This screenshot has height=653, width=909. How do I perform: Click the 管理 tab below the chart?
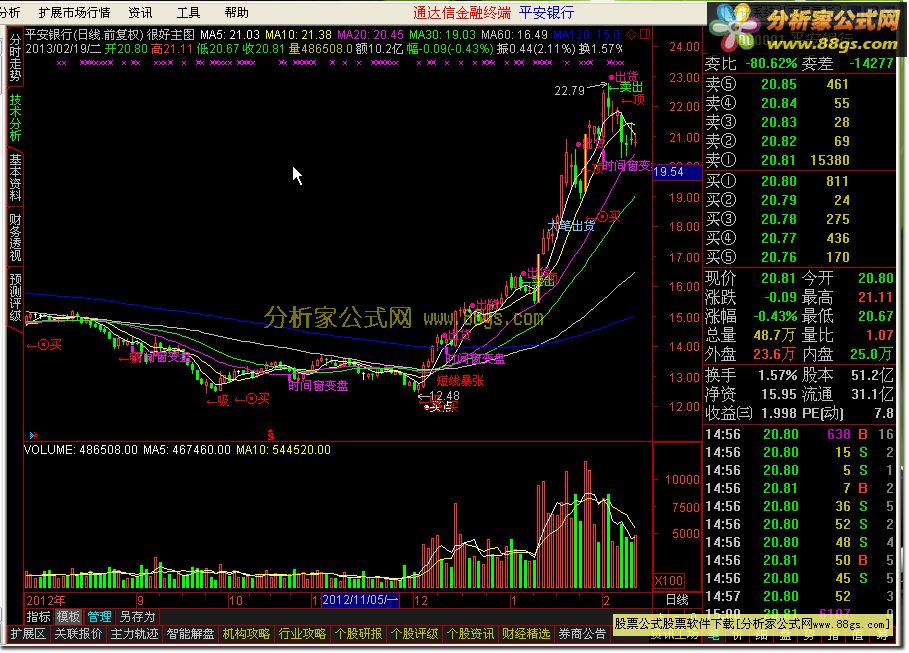click(99, 616)
